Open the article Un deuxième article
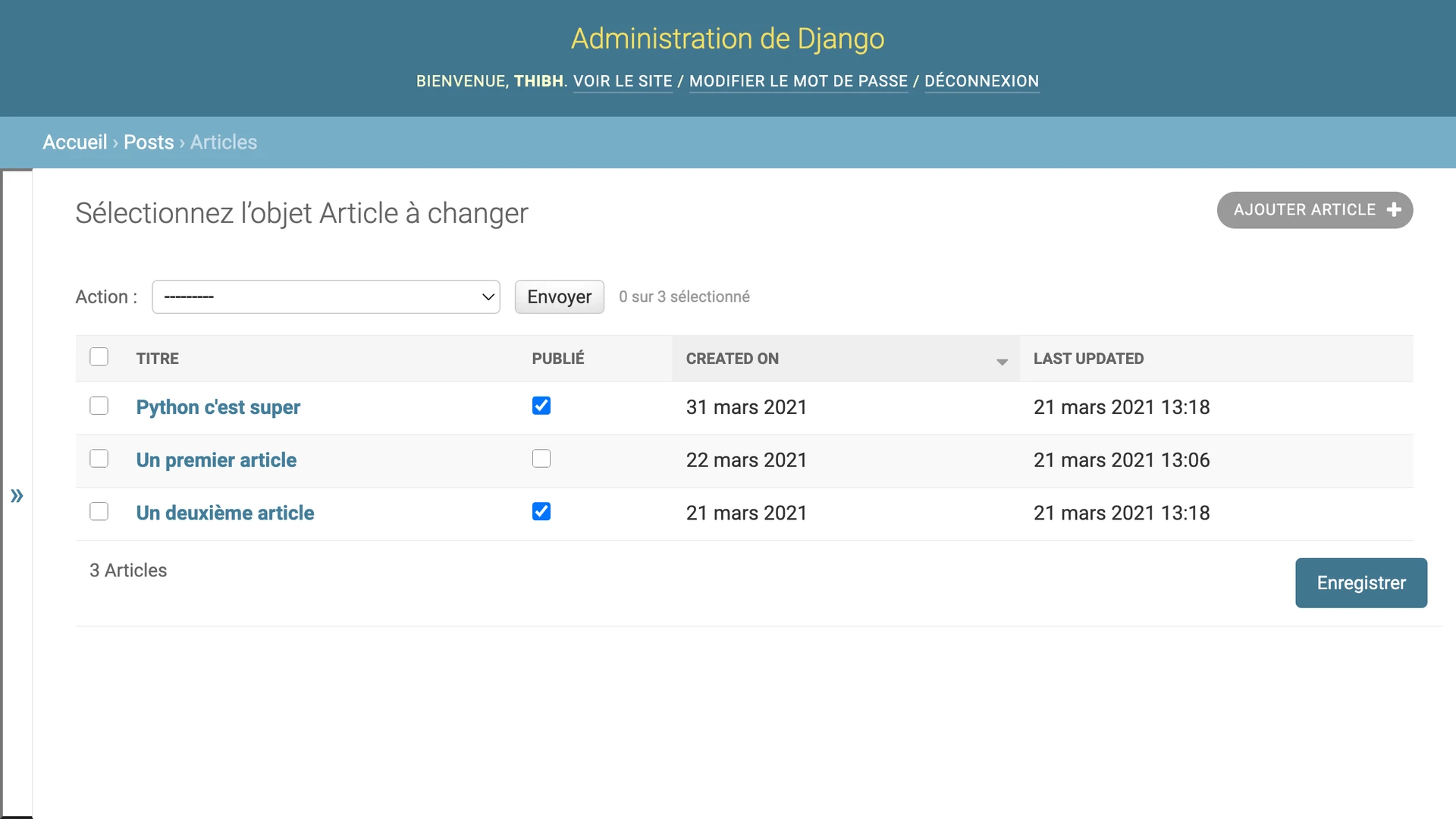The height and width of the screenshot is (819, 1456). tap(224, 513)
